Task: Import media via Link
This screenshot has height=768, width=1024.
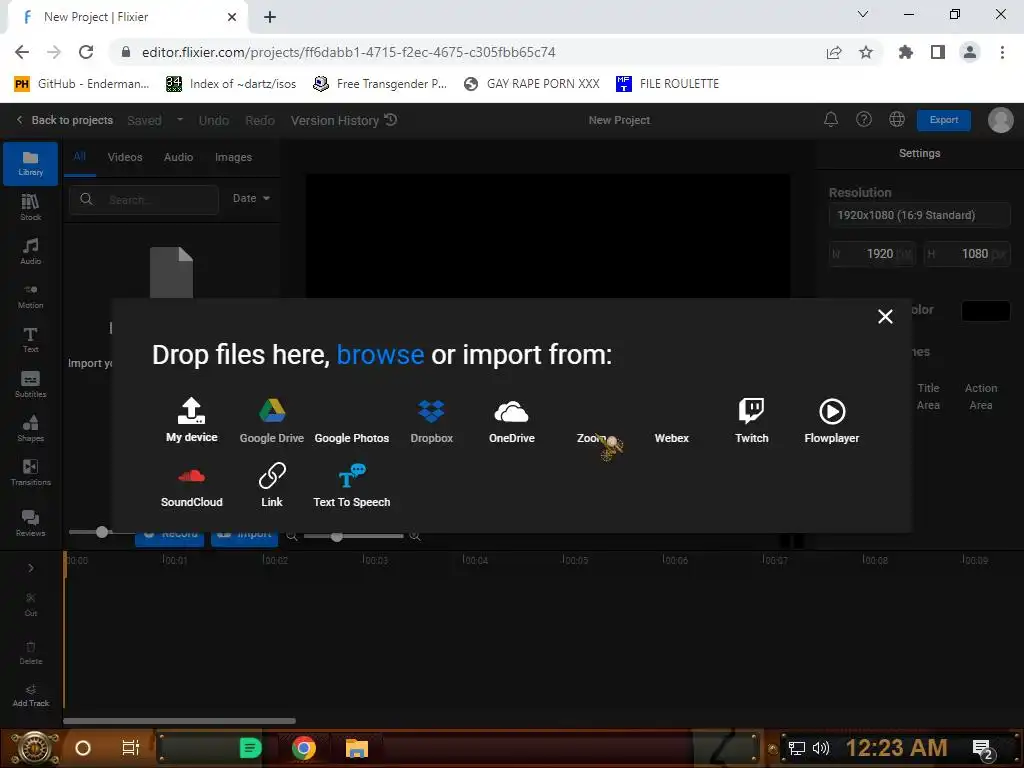Action: pyautogui.click(x=272, y=486)
